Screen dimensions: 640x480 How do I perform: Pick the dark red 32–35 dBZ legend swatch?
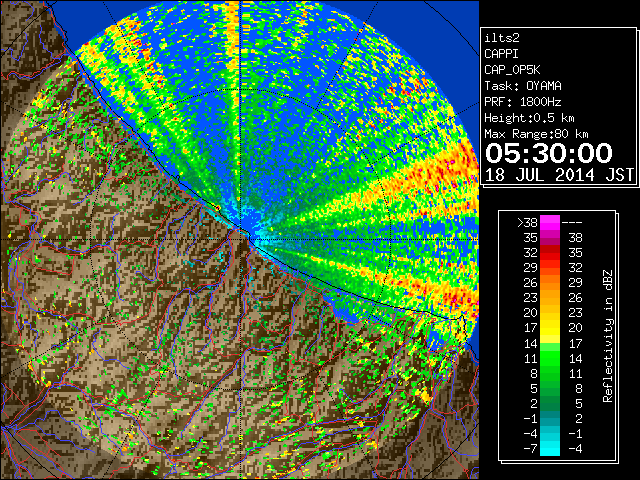550,253
